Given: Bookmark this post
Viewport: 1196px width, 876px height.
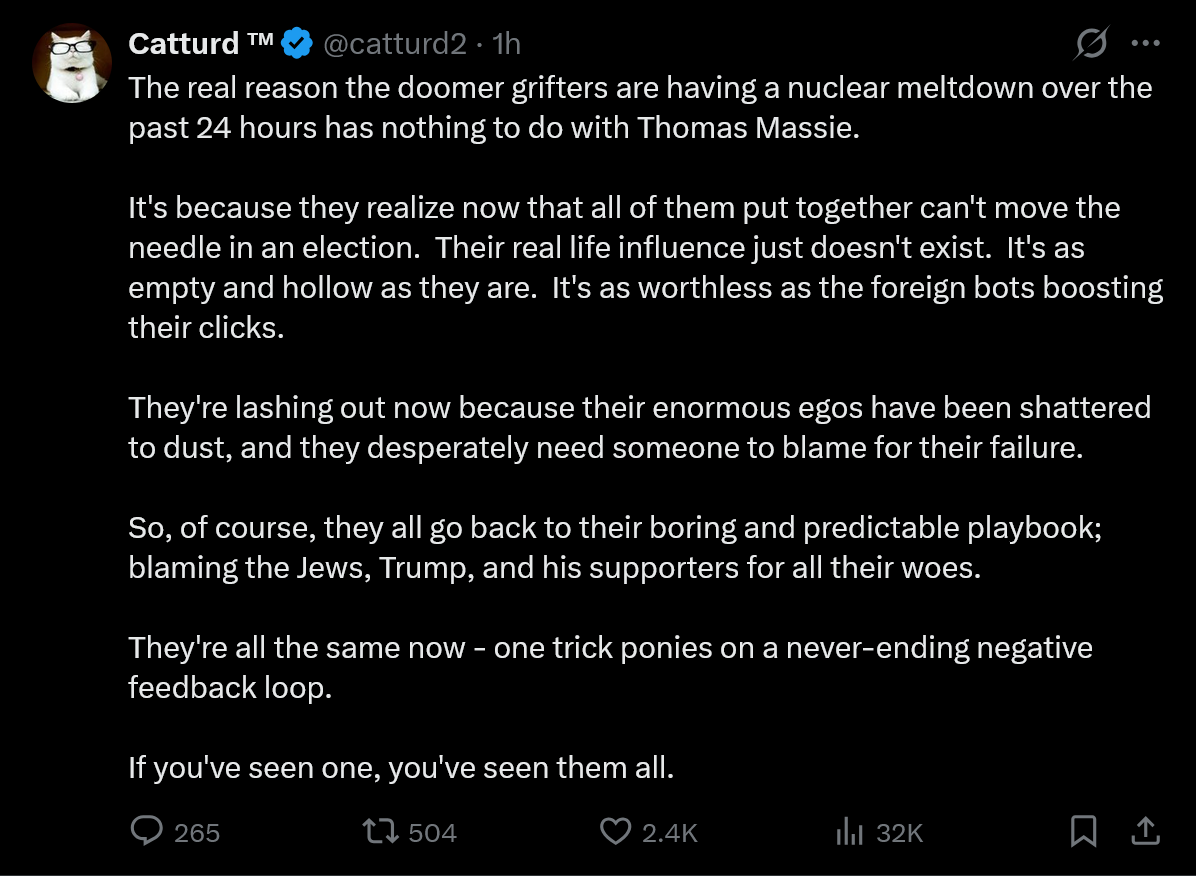Looking at the screenshot, I should coord(1083,832).
